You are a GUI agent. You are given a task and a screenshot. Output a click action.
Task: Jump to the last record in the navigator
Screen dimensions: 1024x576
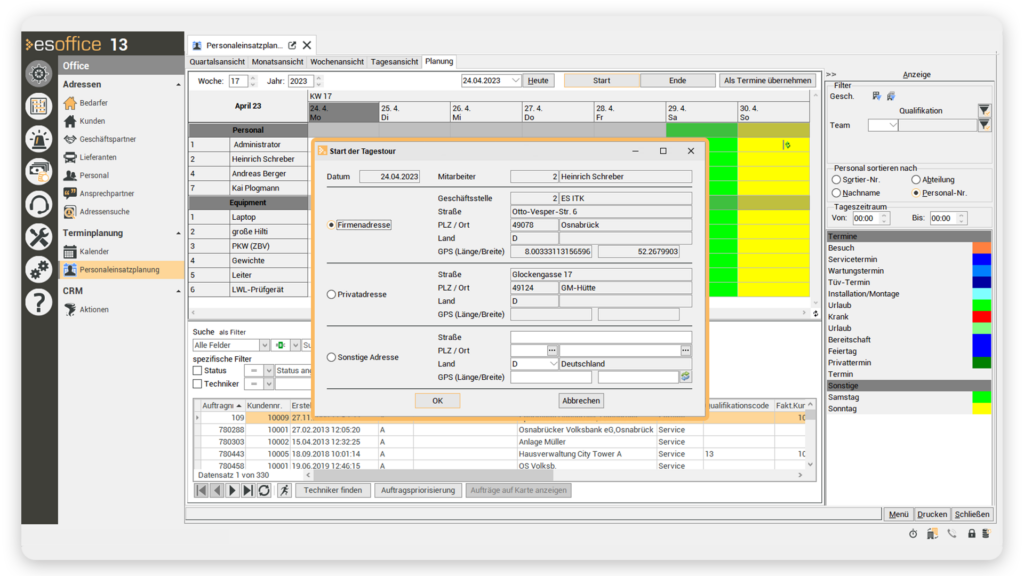[248, 490]
